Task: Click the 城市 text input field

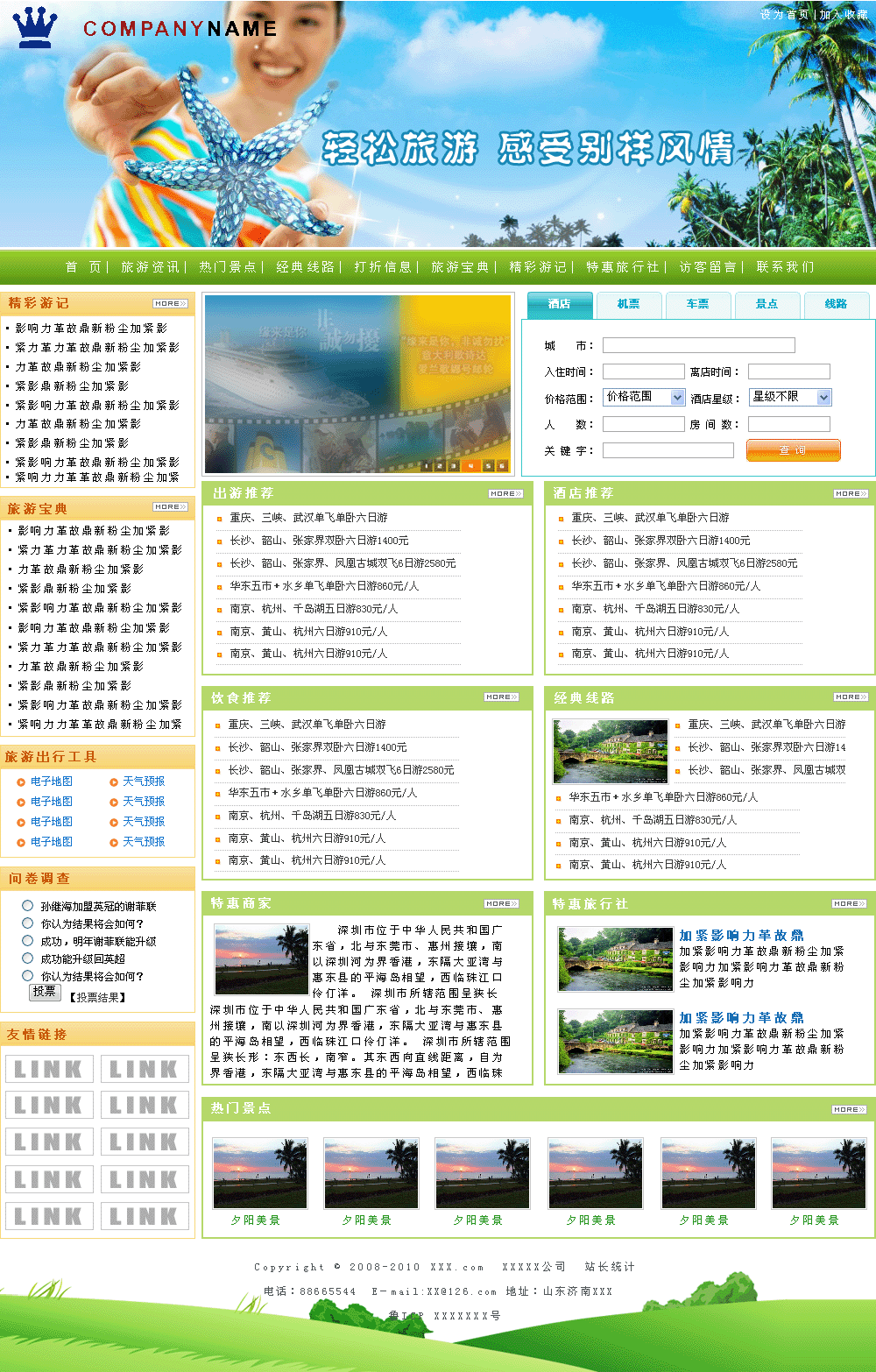Action: [698, 346]
